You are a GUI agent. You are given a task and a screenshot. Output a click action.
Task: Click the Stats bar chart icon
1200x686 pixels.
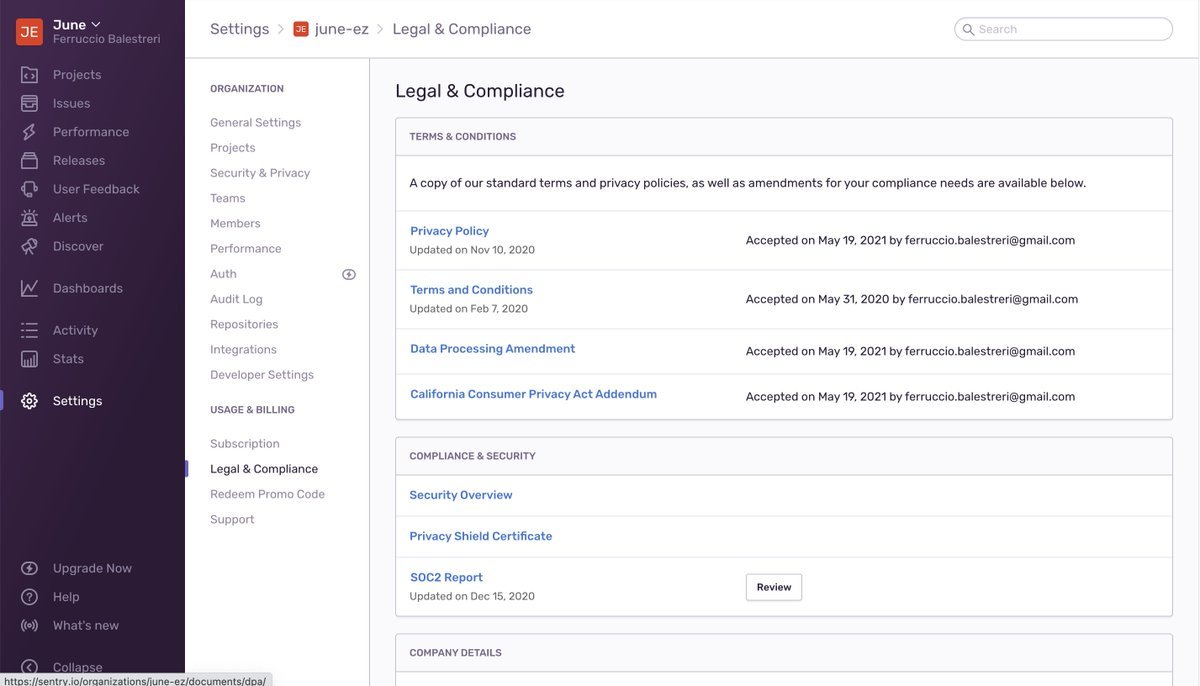pos(30,359)
